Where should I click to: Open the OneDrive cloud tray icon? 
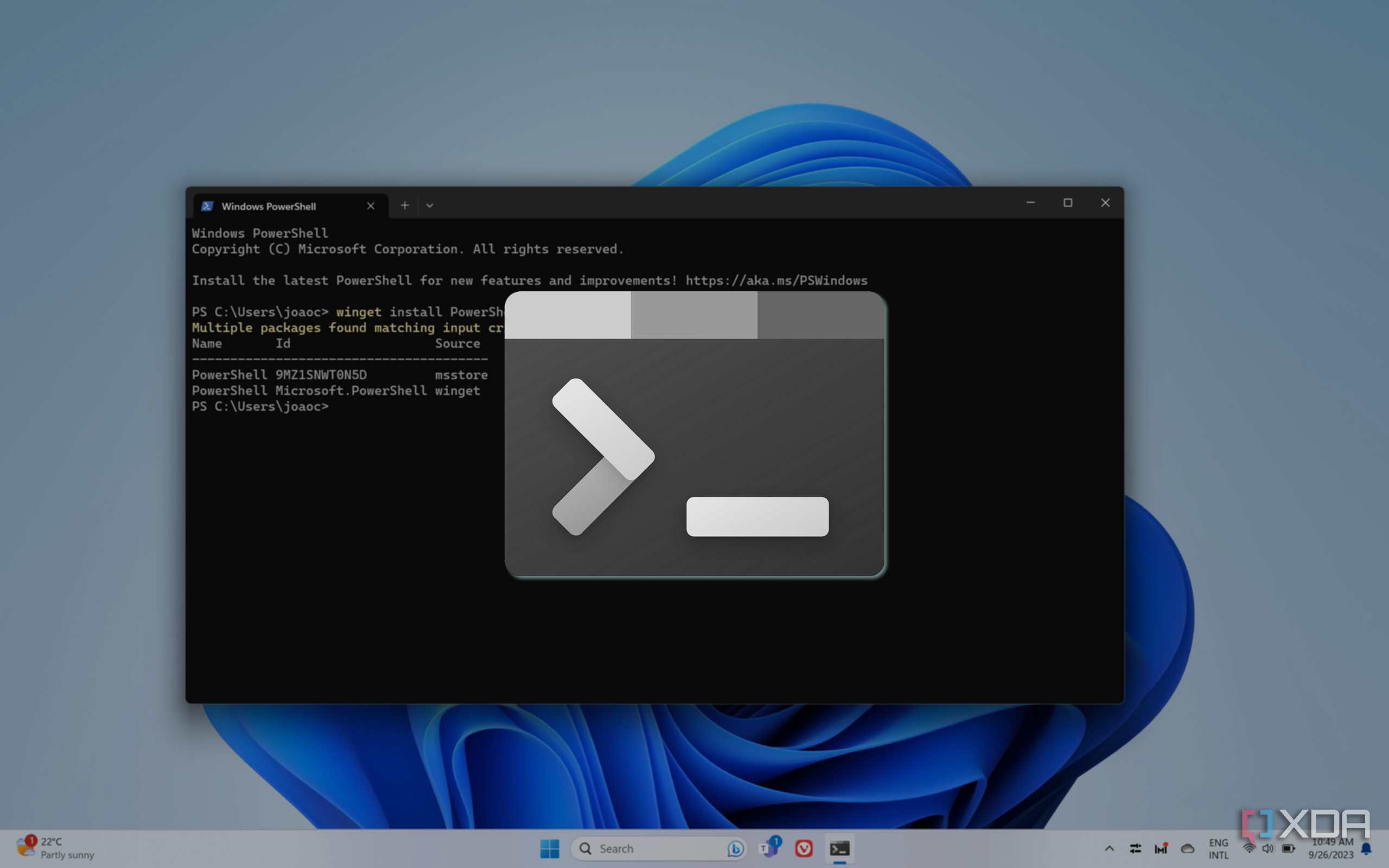tap(1188, 848)
